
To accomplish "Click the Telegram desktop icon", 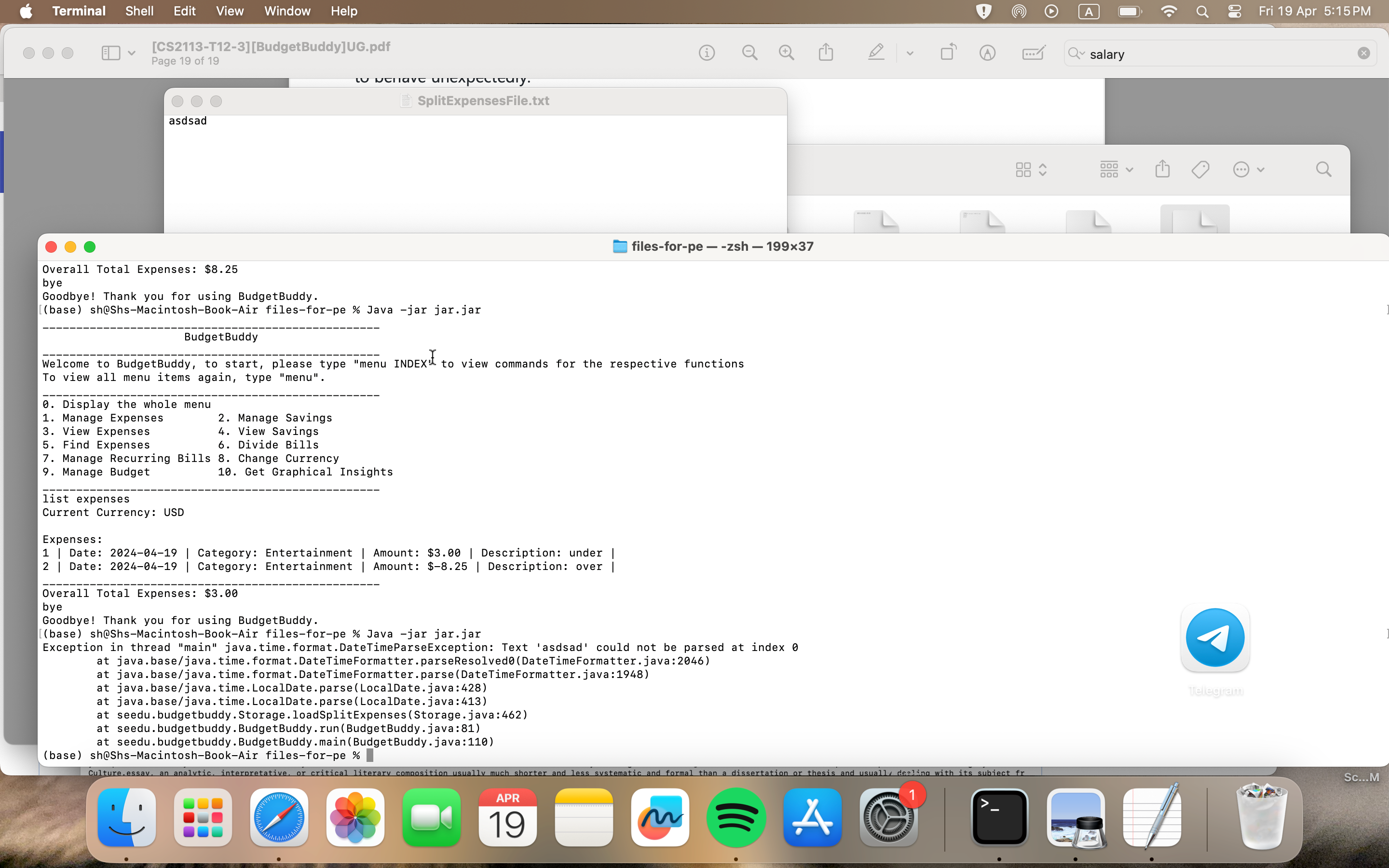I will pyautogui.click(x=1215, y=637).
